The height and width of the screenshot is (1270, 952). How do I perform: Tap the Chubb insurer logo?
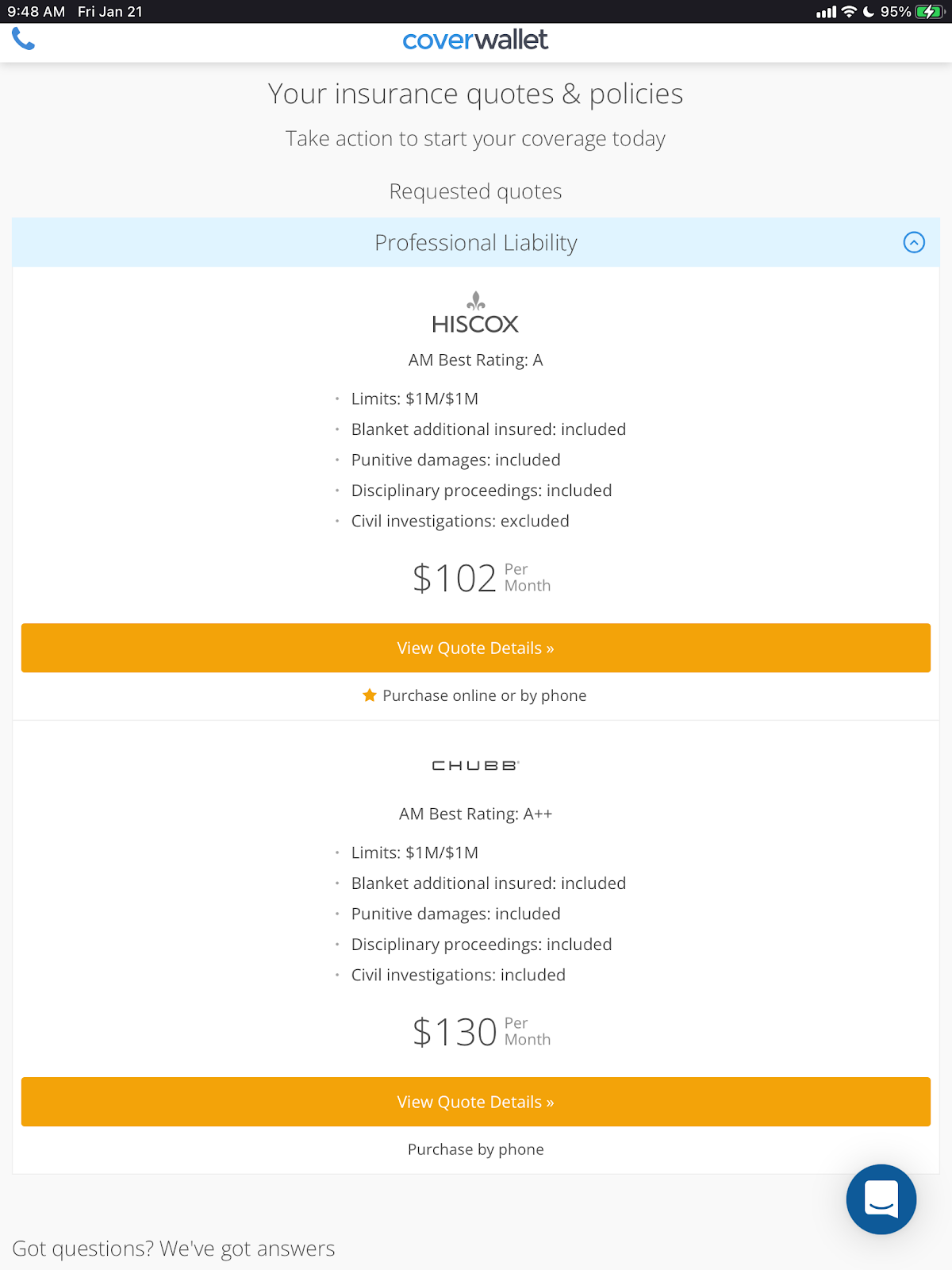[x=475, y=765]
